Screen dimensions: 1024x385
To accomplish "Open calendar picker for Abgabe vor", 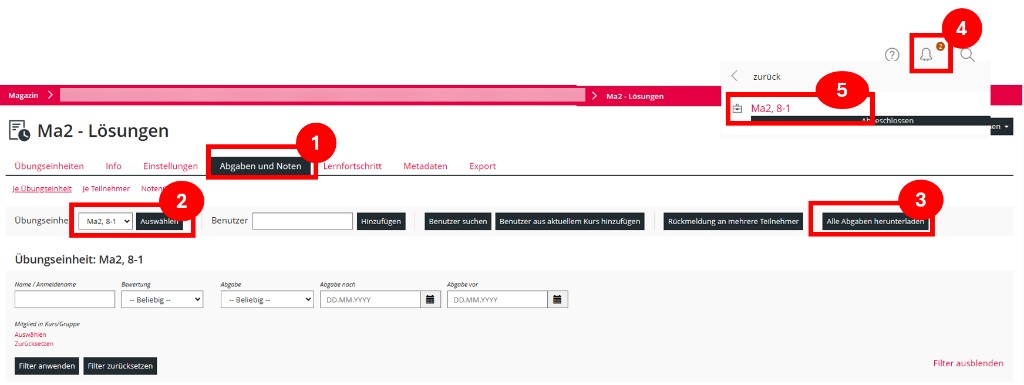I will point(557,300).
